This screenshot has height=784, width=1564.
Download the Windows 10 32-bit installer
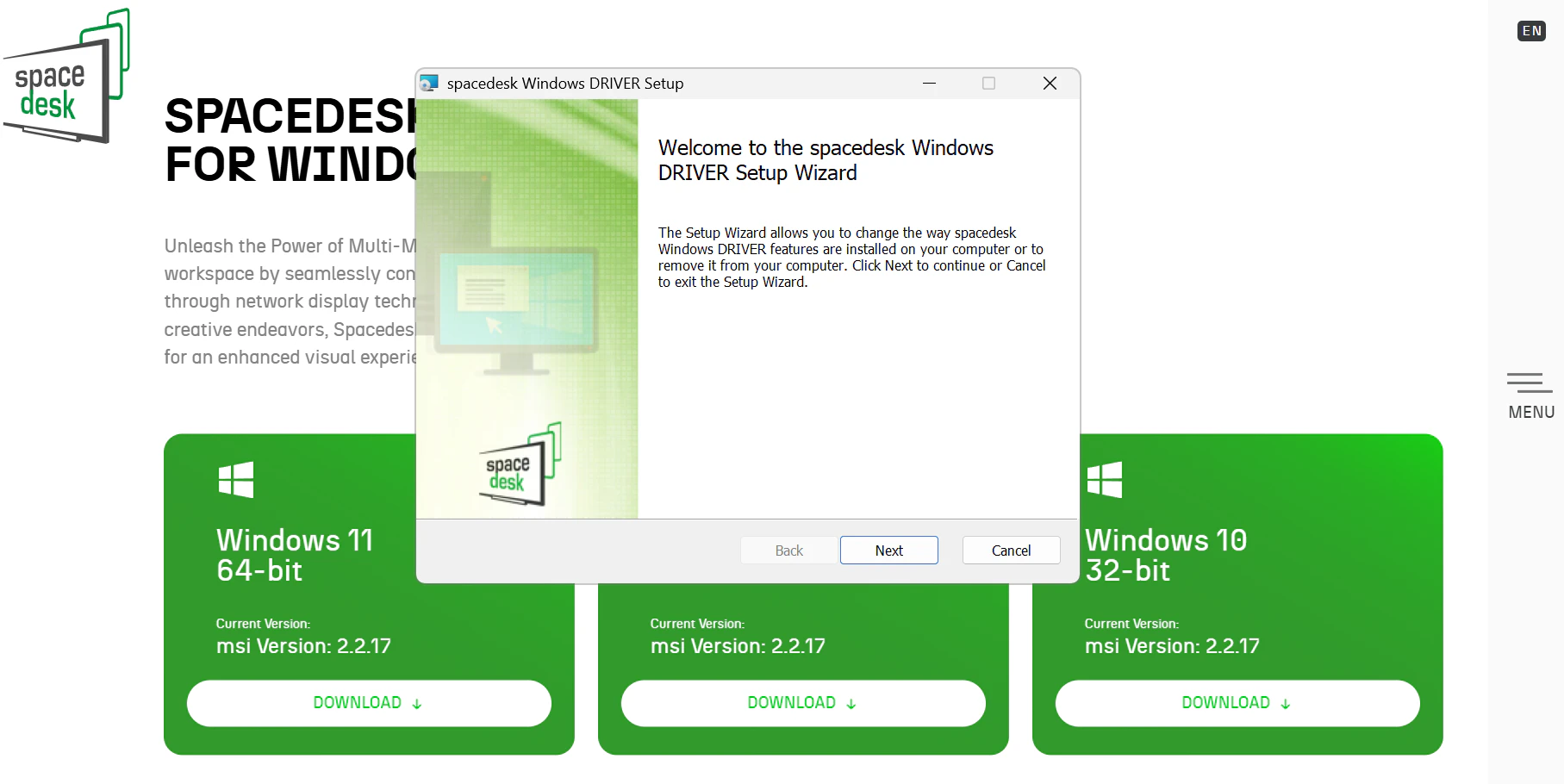pyautogui.click(x=1237, y=703)
